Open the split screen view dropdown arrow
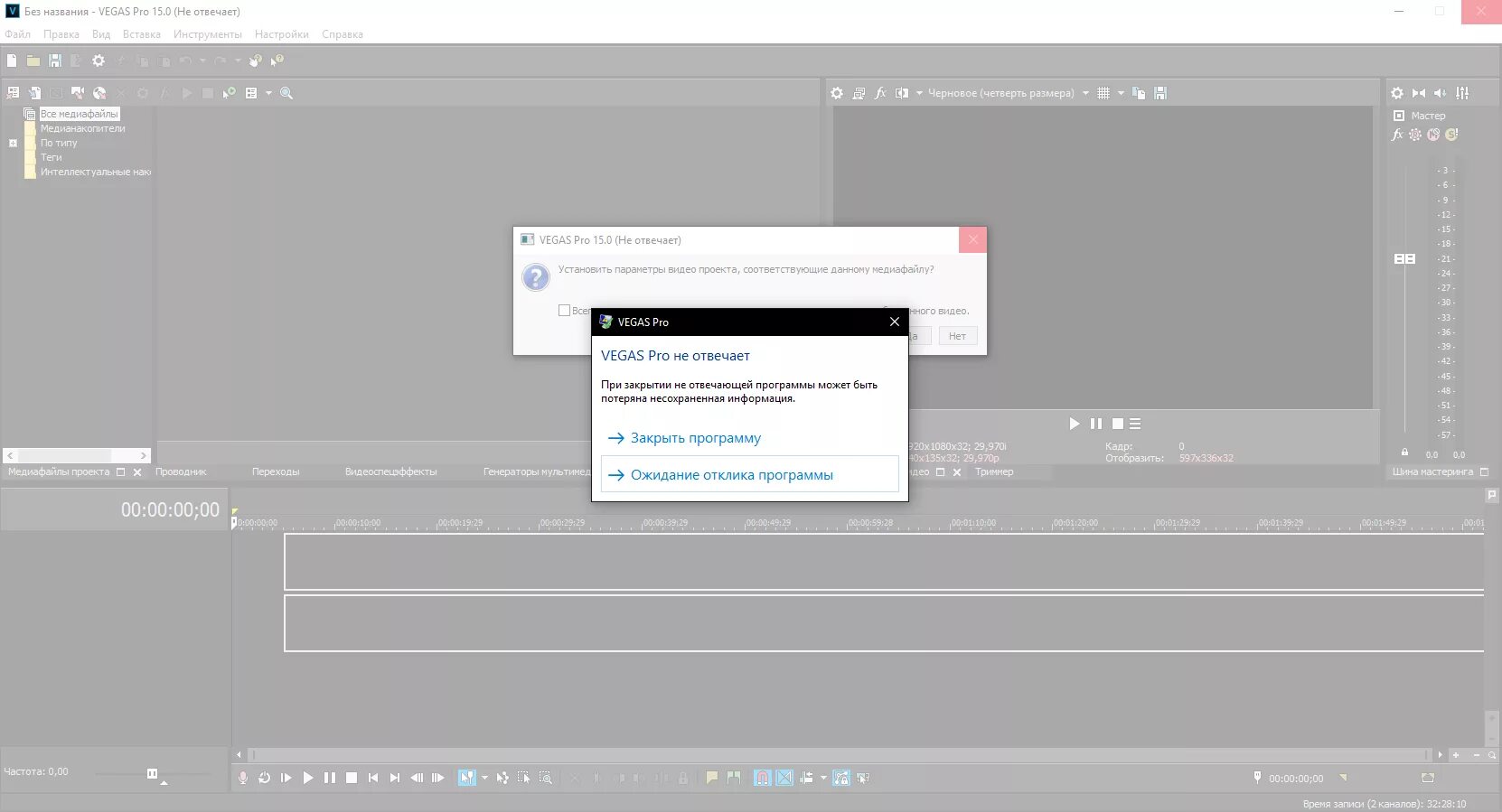This screenshot has width=1502, height=812. [919, 93]
